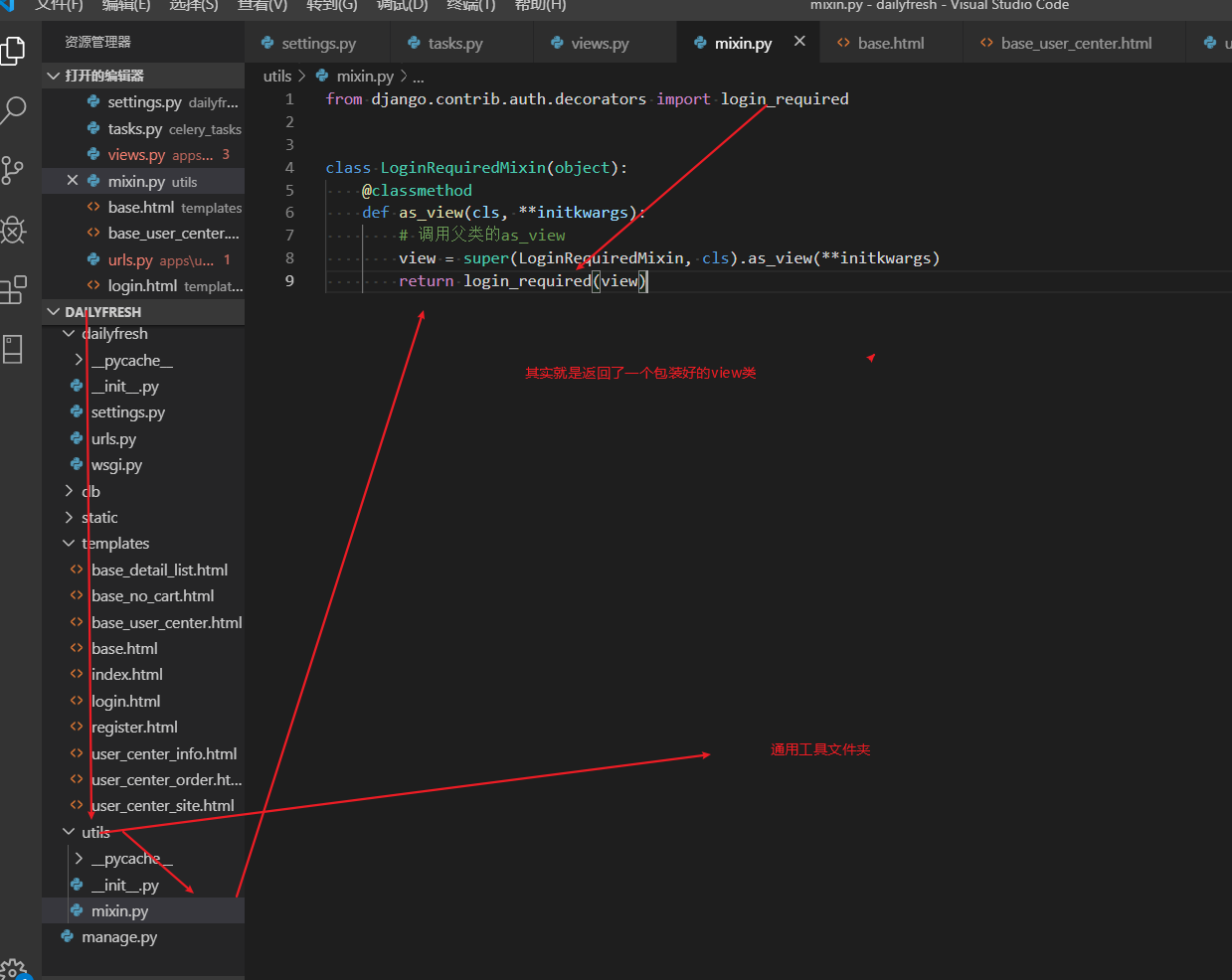Open the Explorer view in activity bar
This screenshot has width=1232, height=980.
click(14, 50)
